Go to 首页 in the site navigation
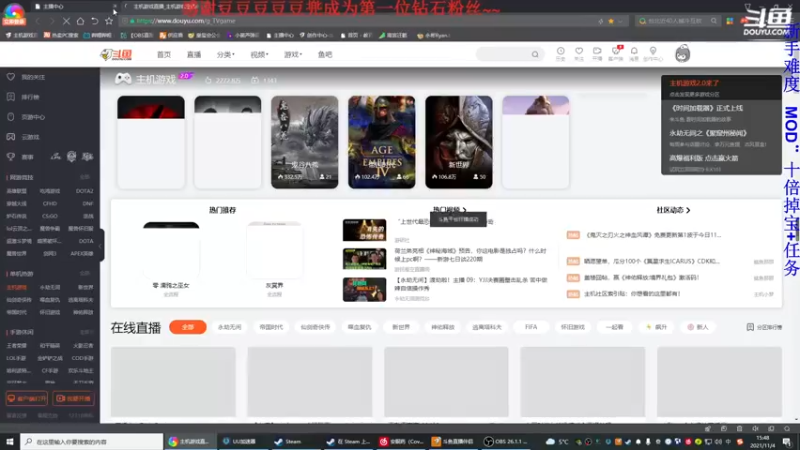 (164, 55)
